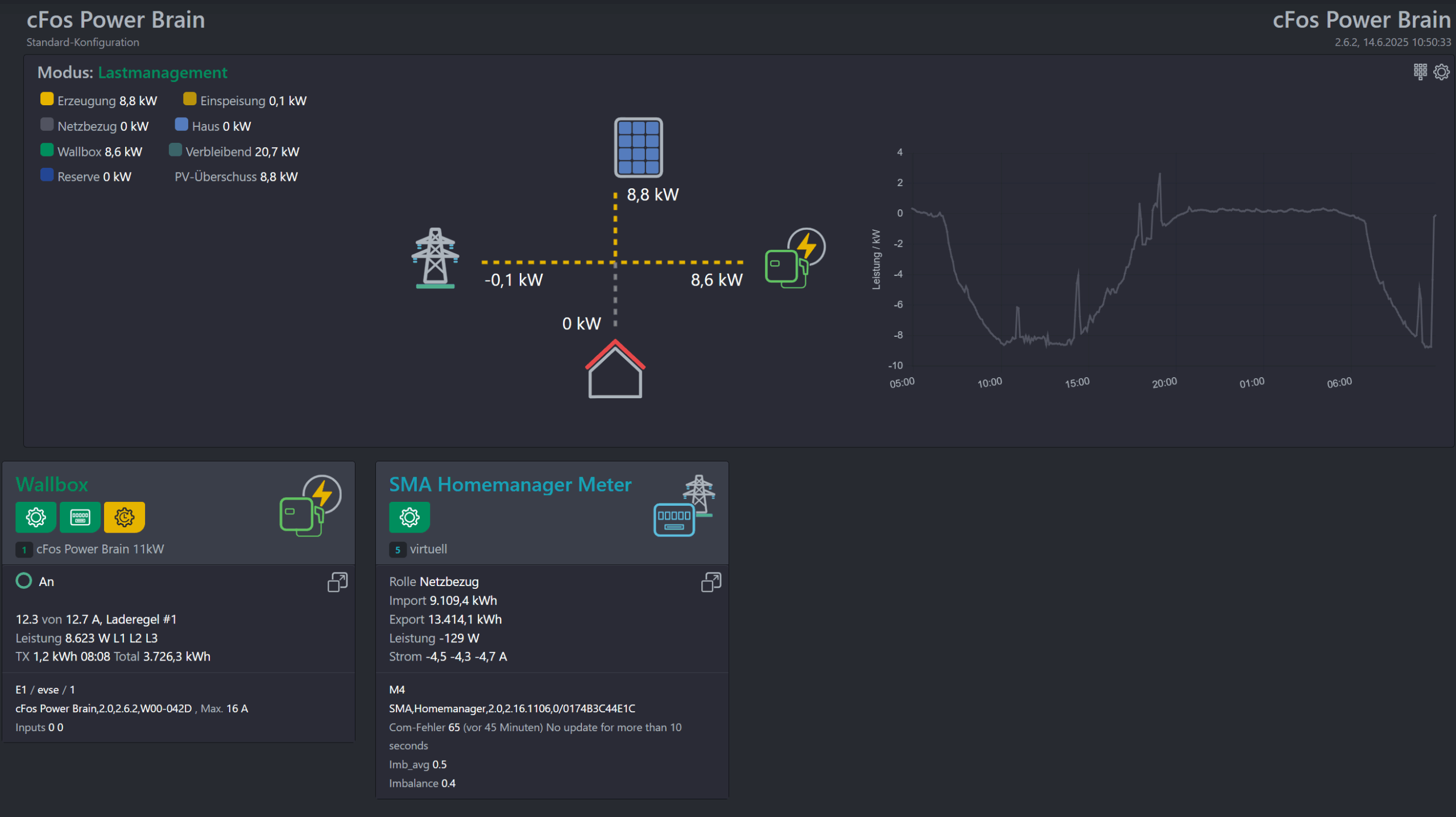Click 'Max. 16 A' text in Wallbox tile
Viewport: 1456px width, 817px height.
click(x=224, y=708)
